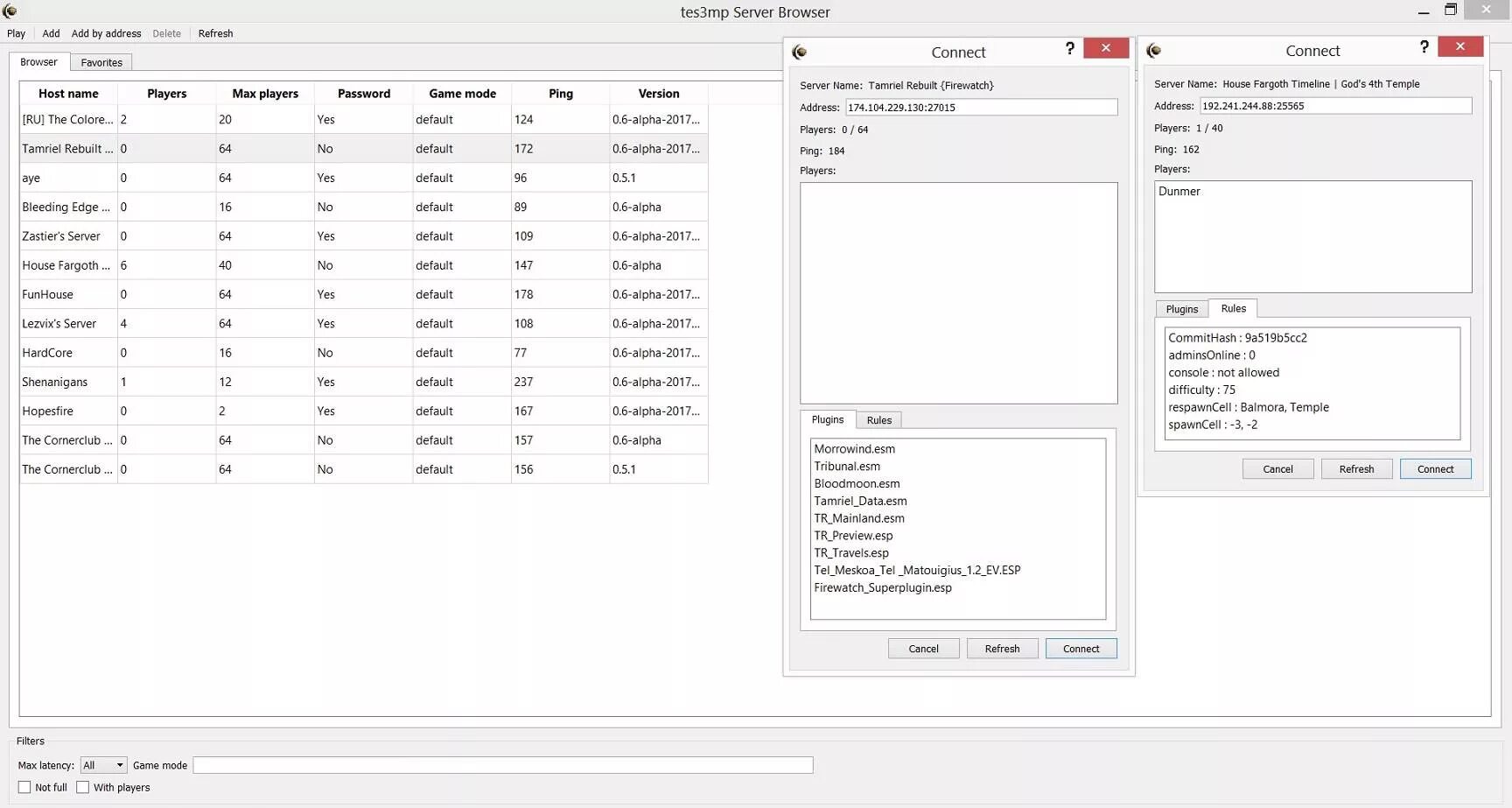
Task: Select the HardCore server row
Action: pos(364,353)
